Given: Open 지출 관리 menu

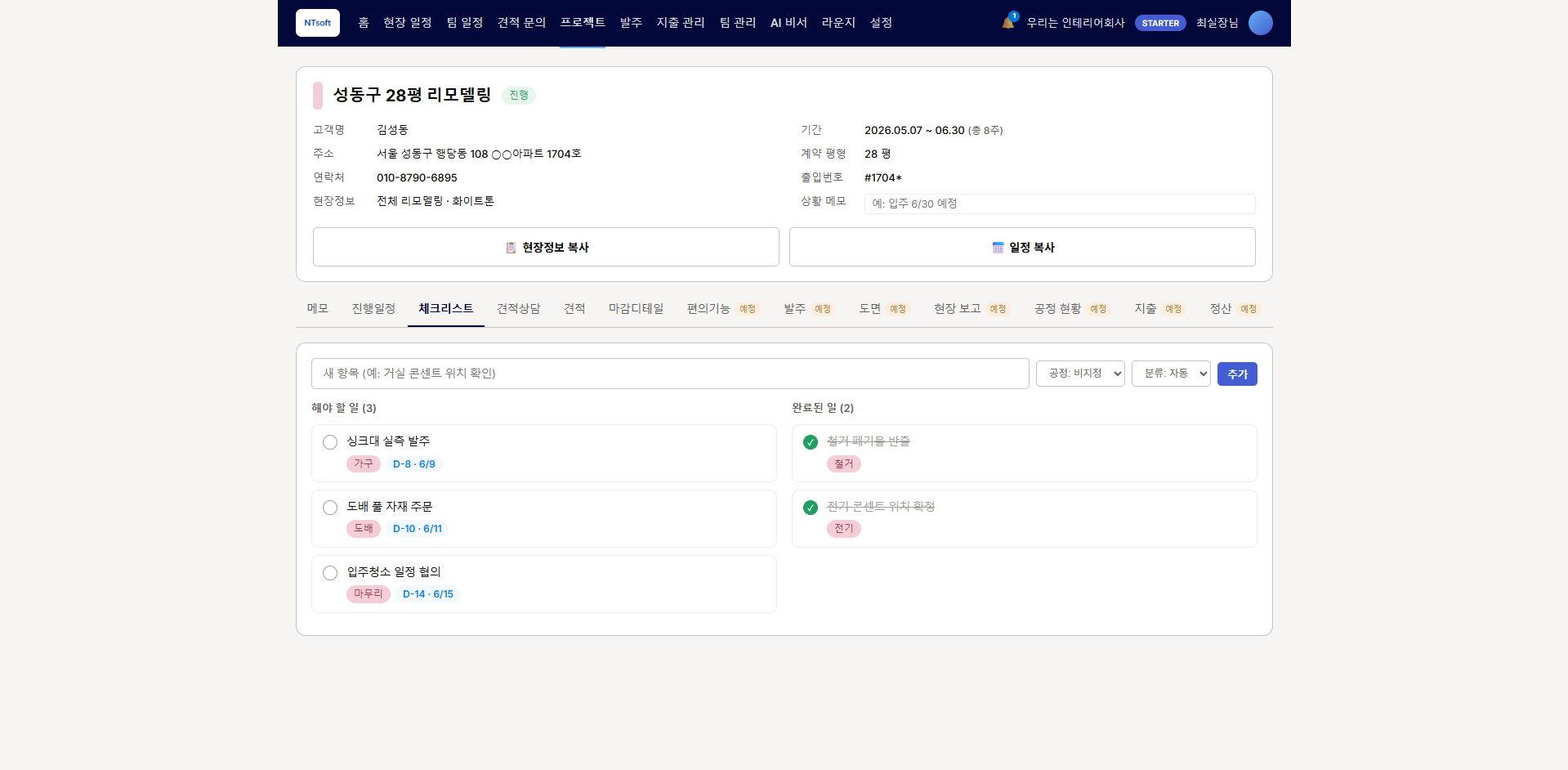Looking at the screenshot, I should tap(681, 23).
